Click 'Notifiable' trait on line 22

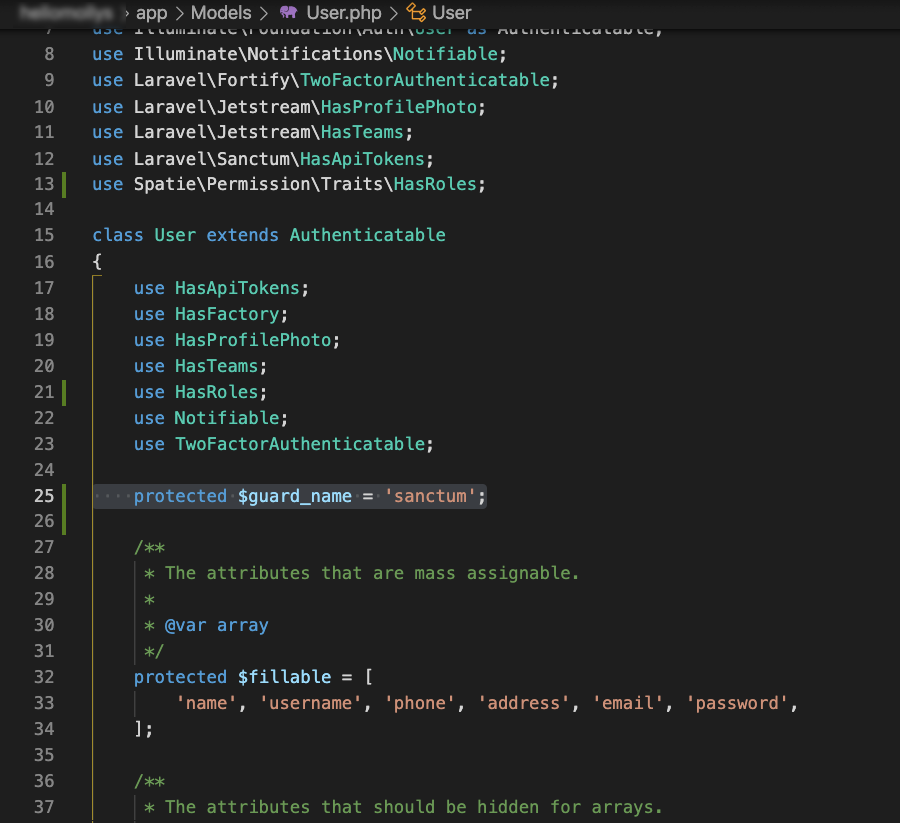pos(227,418)
